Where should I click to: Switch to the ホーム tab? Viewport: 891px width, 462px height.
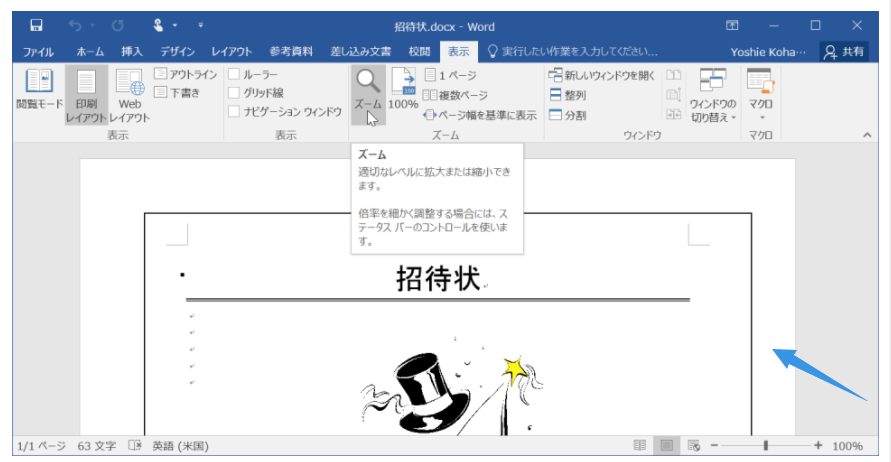pos(90,52)
